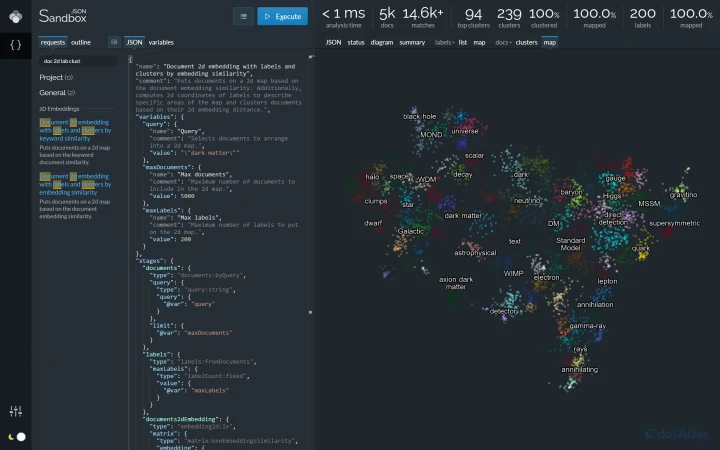720x450 pixels.
Task: Click the 'MSSM' map label
Action: (x=649, y=203)
